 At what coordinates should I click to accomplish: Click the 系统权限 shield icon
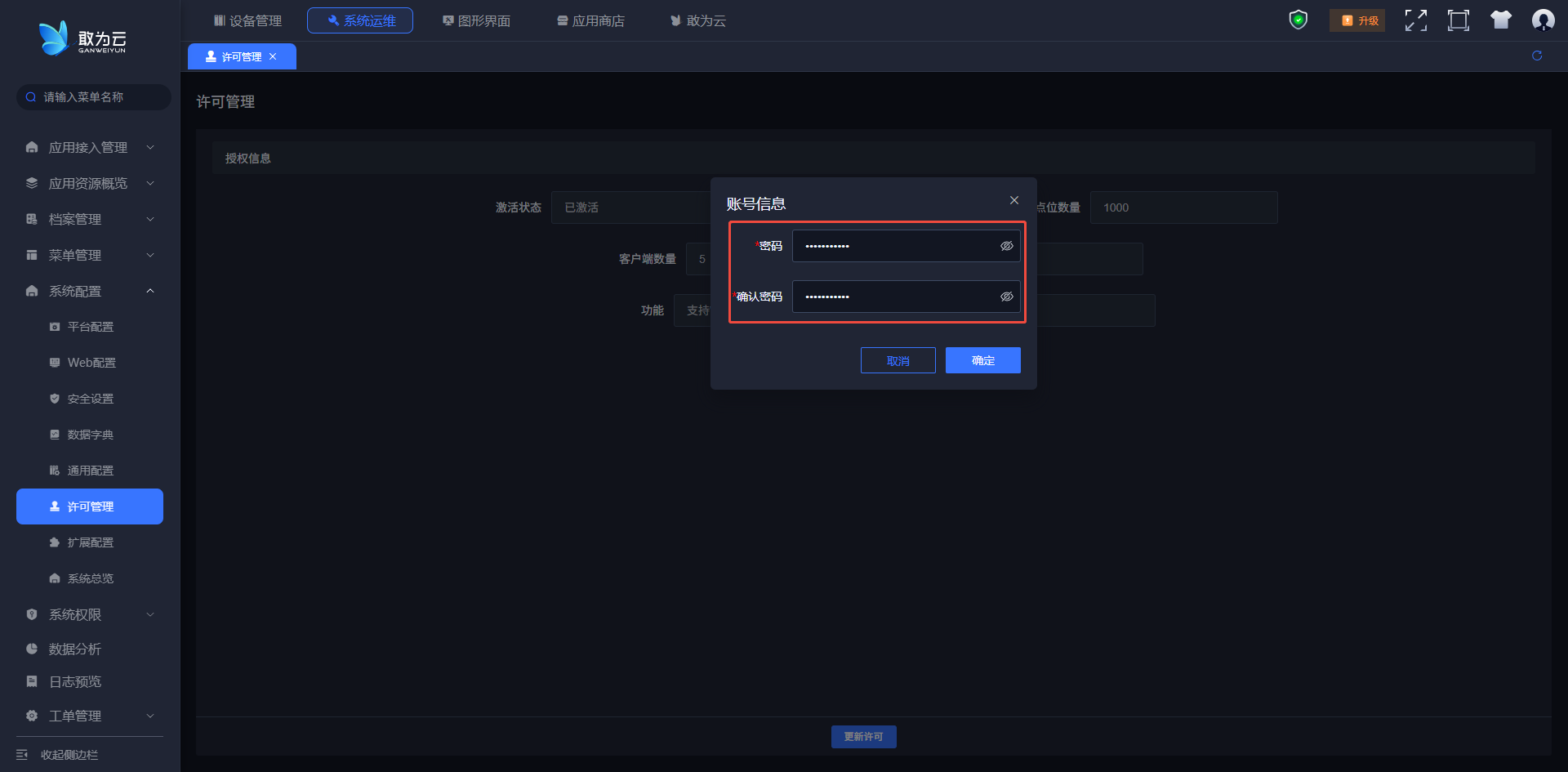click(x=32, y=615)
